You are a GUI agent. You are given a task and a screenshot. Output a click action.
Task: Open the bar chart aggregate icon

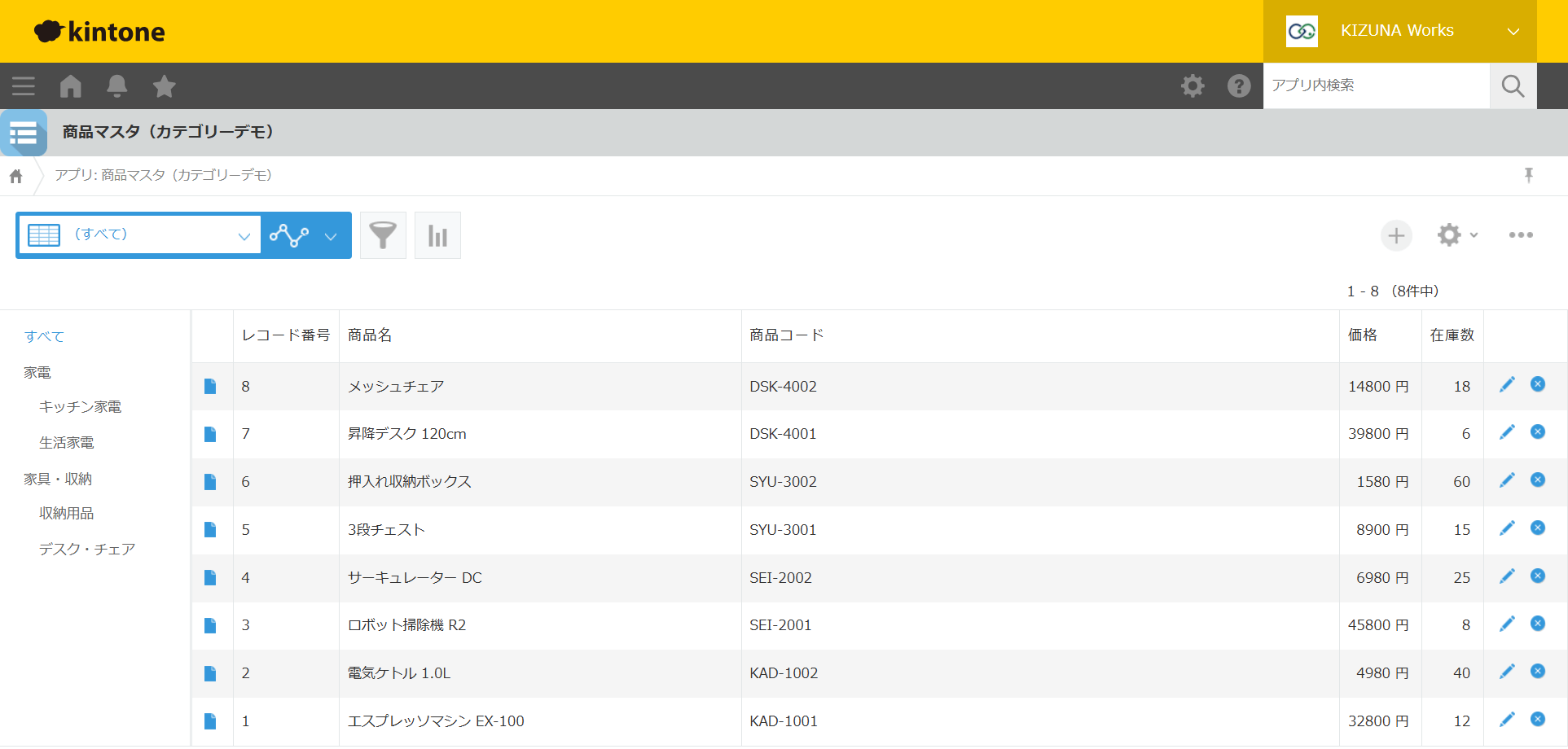click(x=437, y=235)
